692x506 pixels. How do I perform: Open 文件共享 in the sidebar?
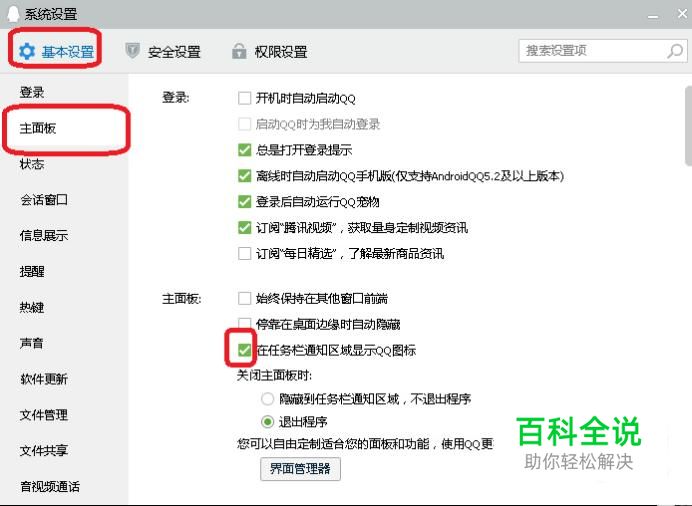44,450
